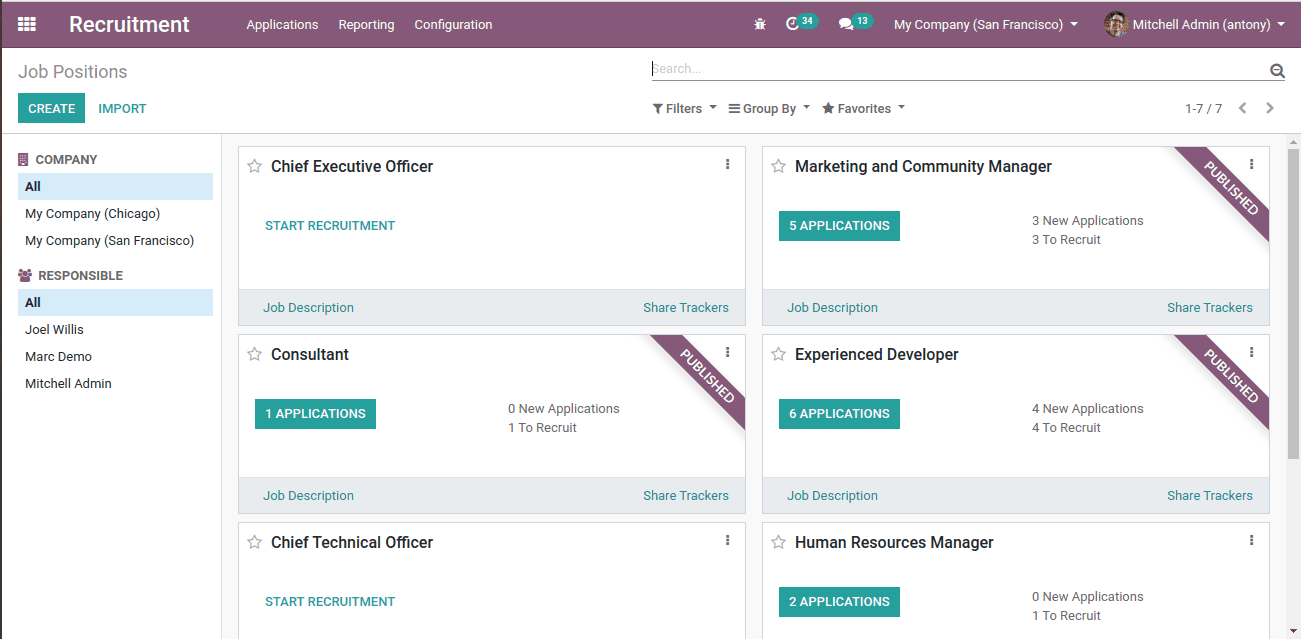Open kebab menu on Experienced Developer card
Screen dimensions: 1301x639
(1251, 352)
